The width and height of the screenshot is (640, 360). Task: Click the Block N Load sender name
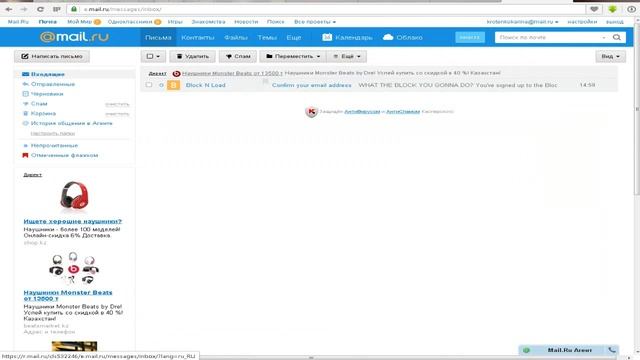(x=205, y=85)
